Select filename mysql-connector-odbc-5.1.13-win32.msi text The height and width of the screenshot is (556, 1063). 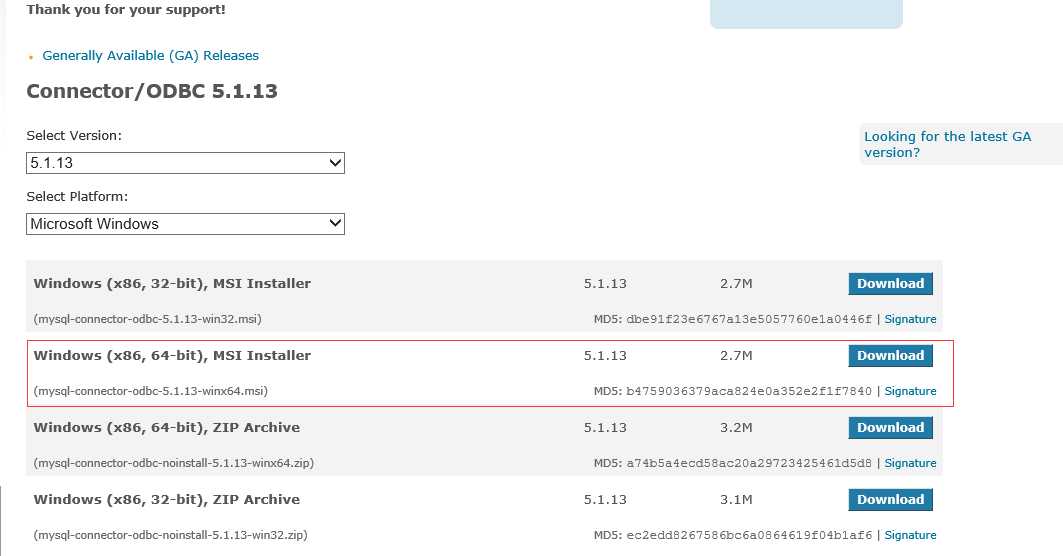[147, 319]
